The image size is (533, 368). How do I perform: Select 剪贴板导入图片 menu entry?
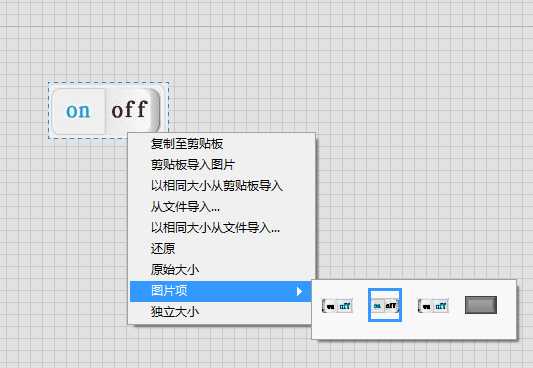(x=221, y=165)
